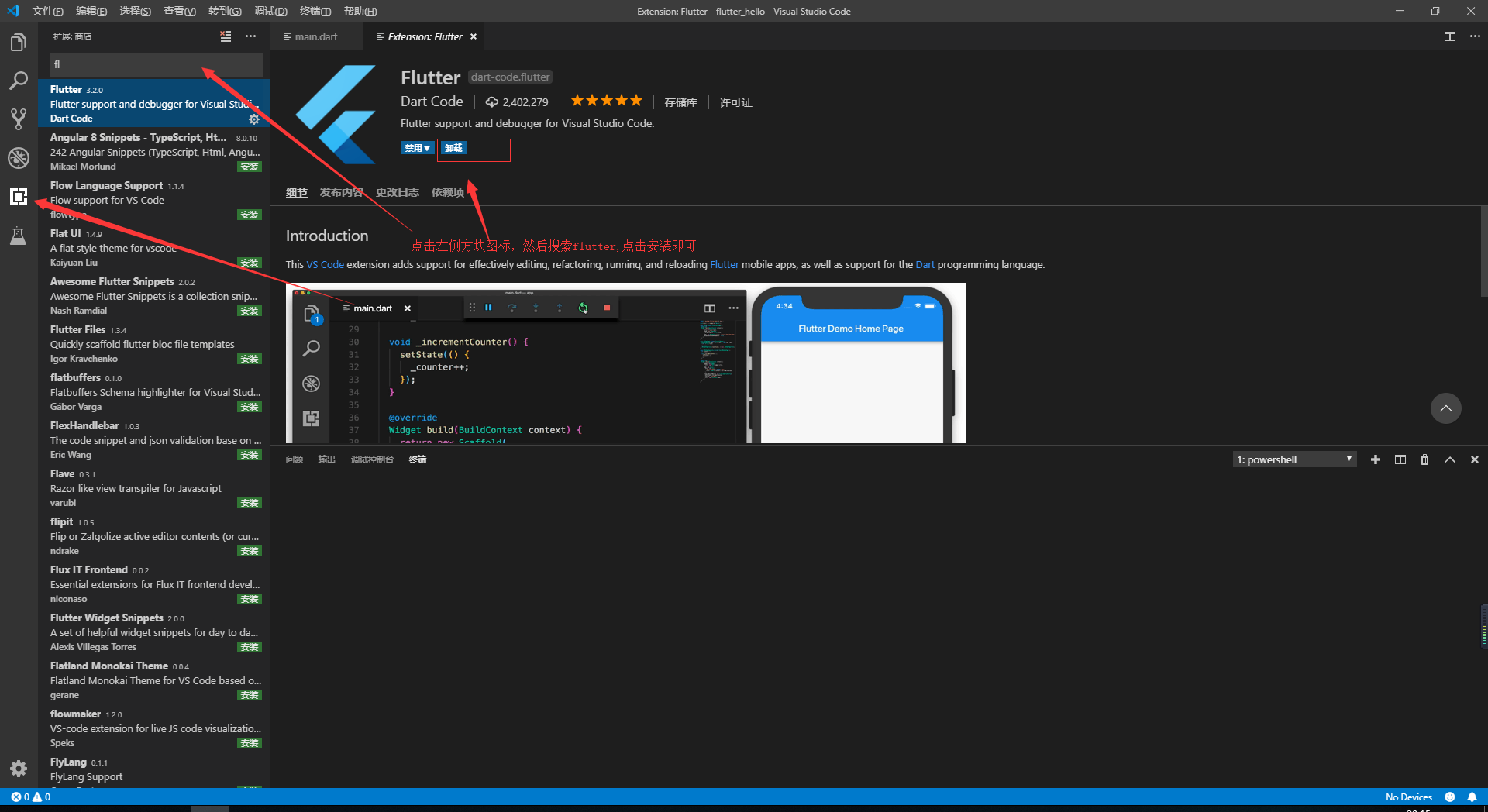Click the five-star rating of Flutter
The image size is (1488, 812).
tap(607, 101)
